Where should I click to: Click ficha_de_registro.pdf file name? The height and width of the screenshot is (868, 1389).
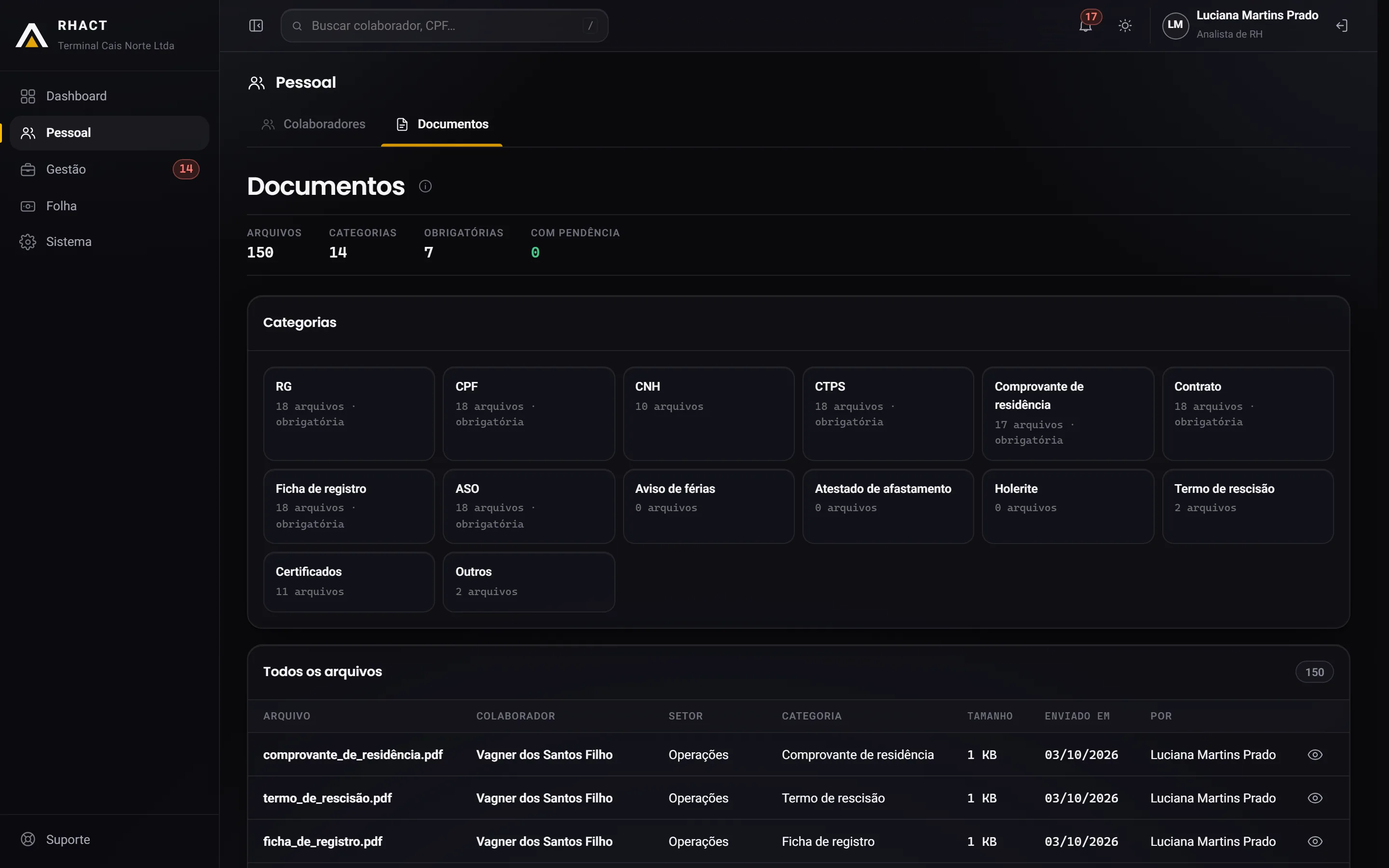(323, 841)
